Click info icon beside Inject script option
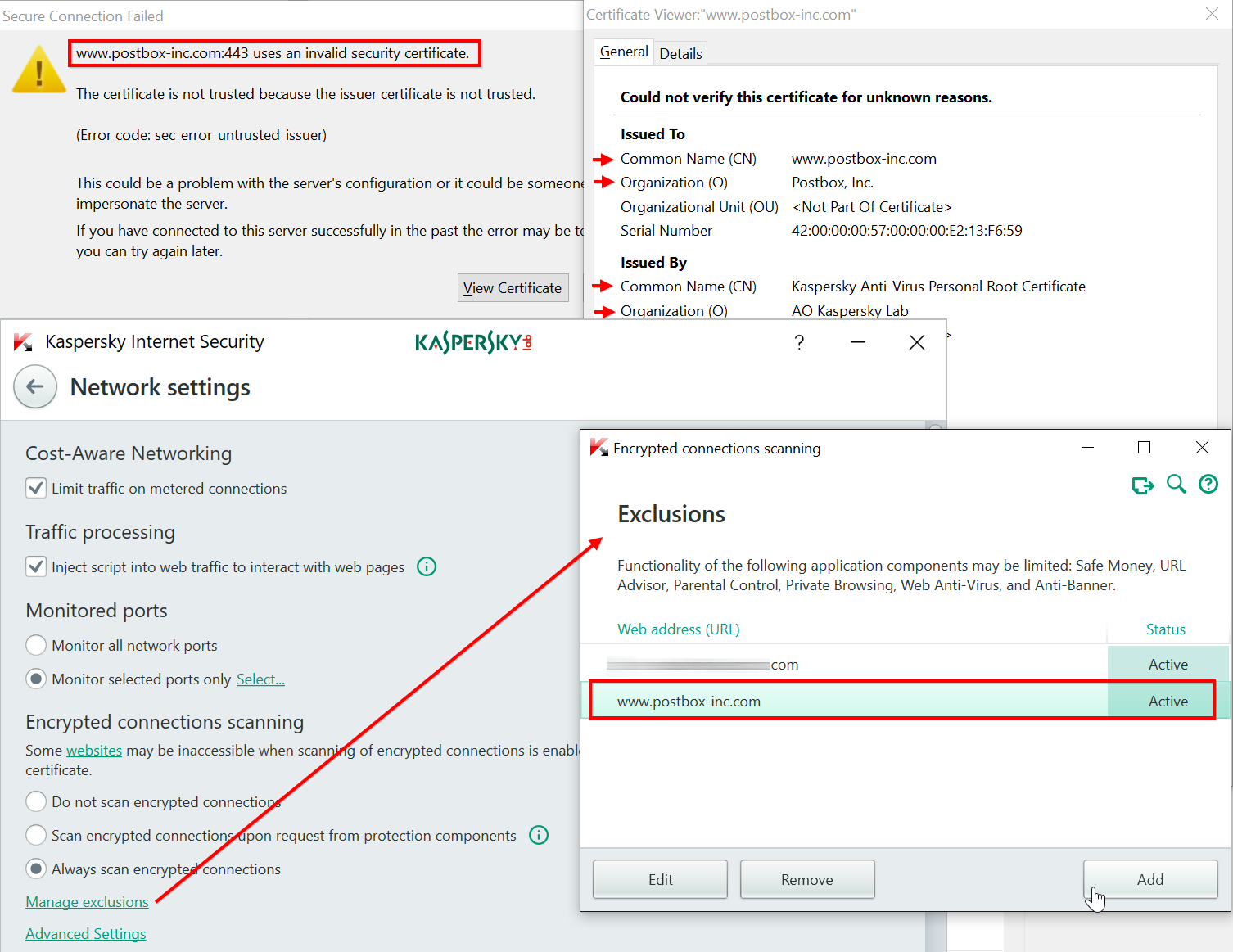The height and width of the screenshot is (952, 1233). [x=427, y=566]
